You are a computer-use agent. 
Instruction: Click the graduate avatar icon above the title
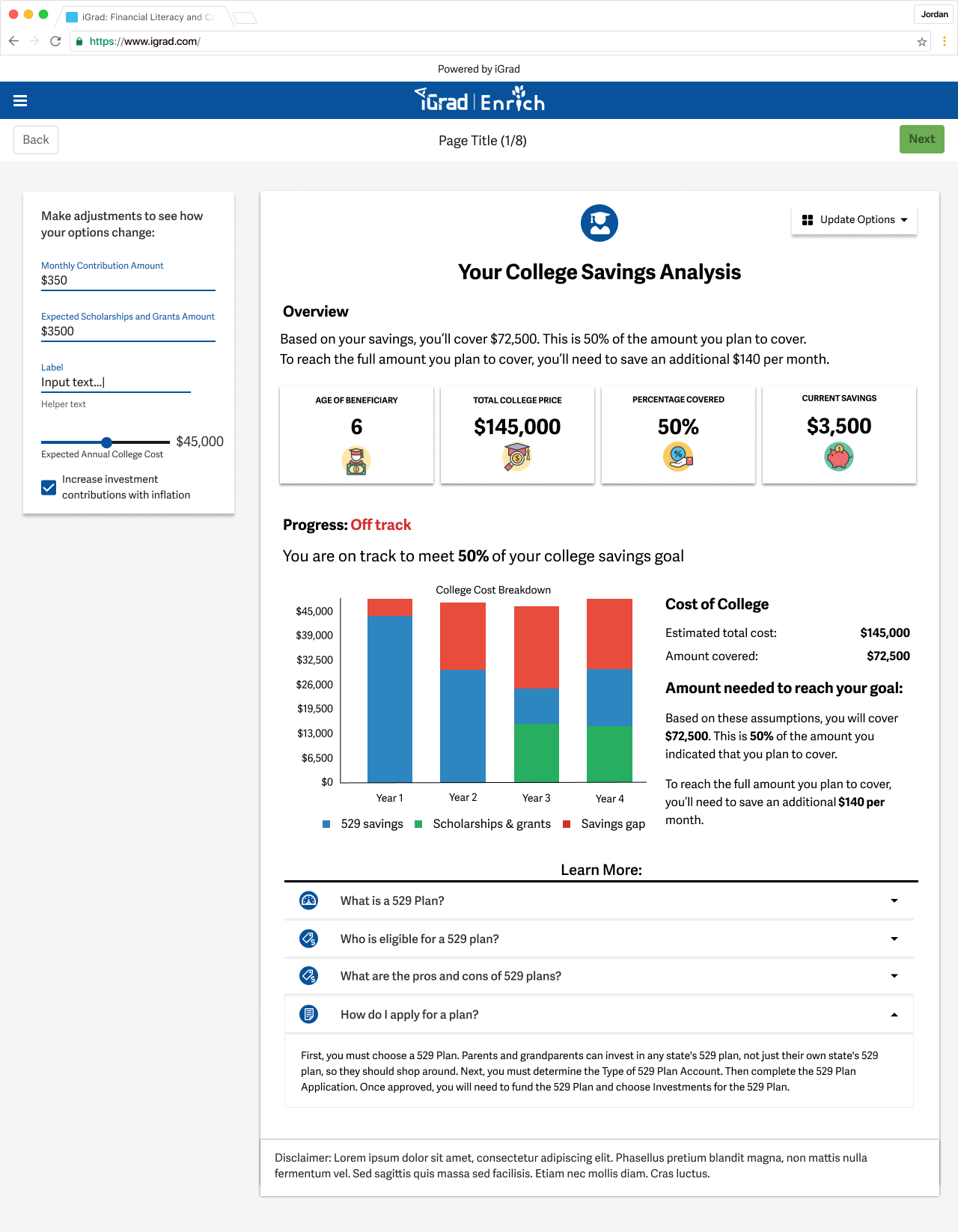point(599,223)
